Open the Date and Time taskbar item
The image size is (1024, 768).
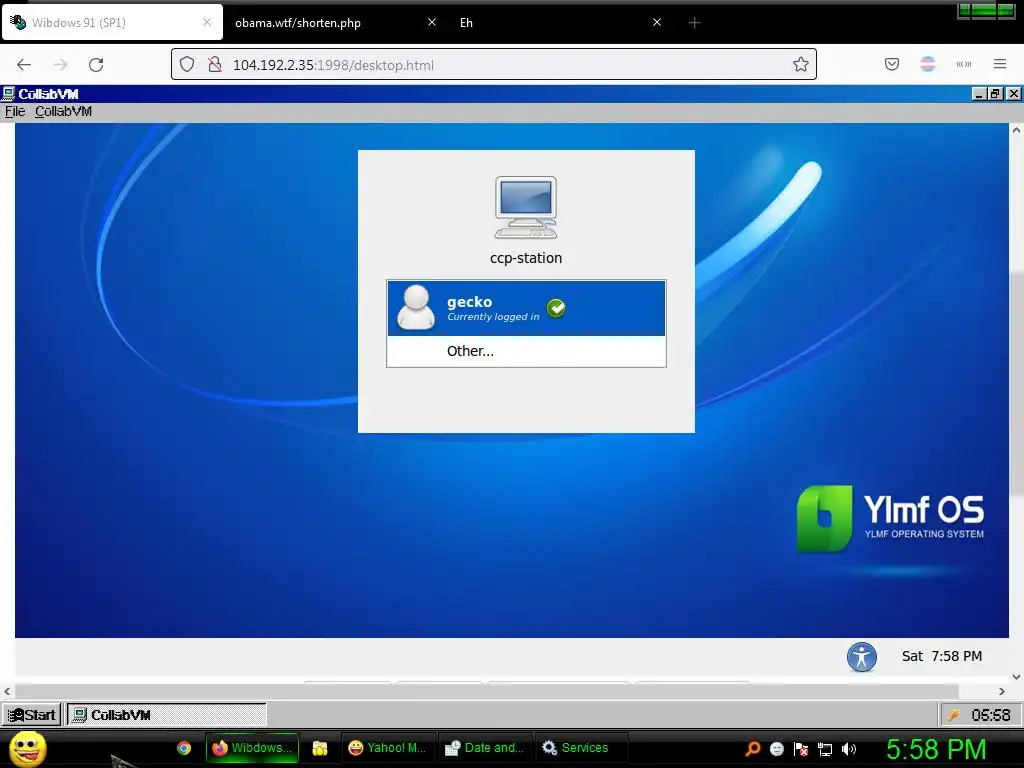[485, 748]
